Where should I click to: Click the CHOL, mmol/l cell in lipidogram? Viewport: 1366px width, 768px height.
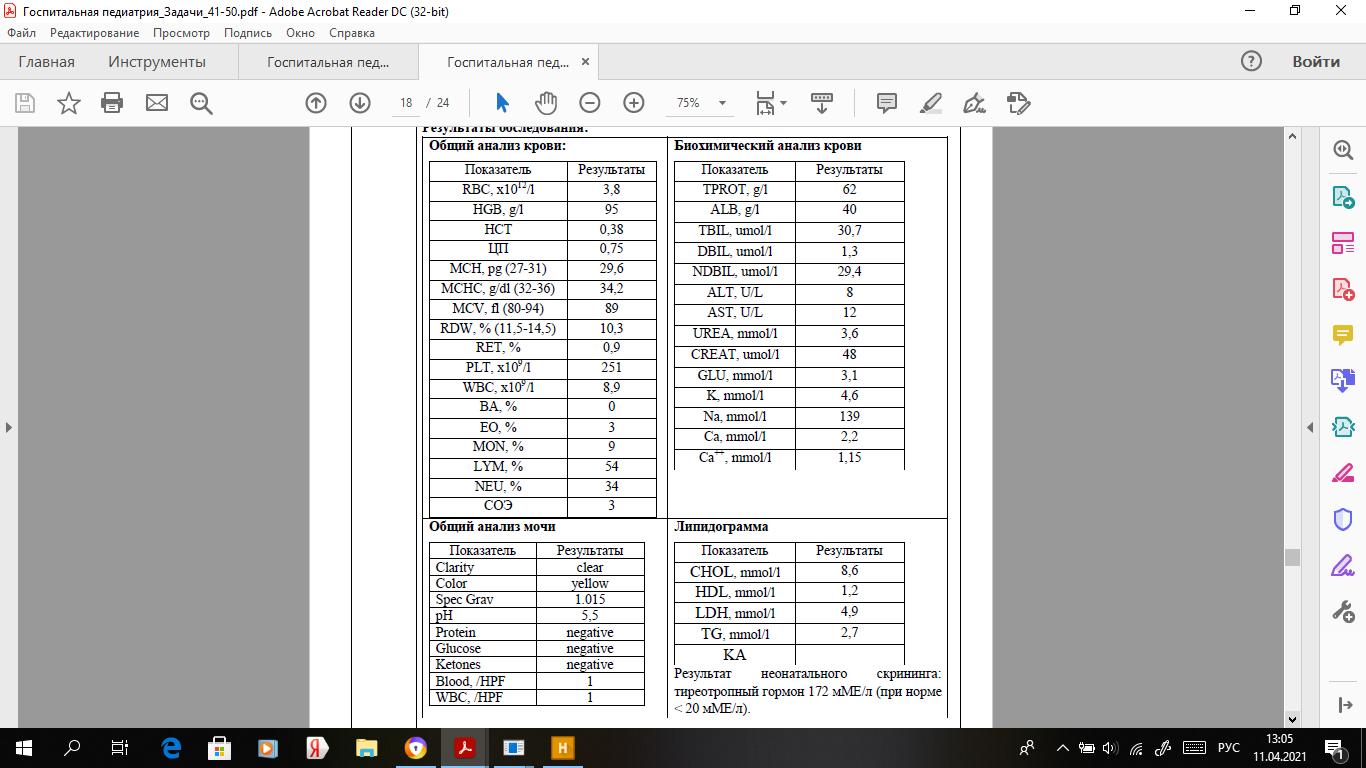[x=735, y=572]
